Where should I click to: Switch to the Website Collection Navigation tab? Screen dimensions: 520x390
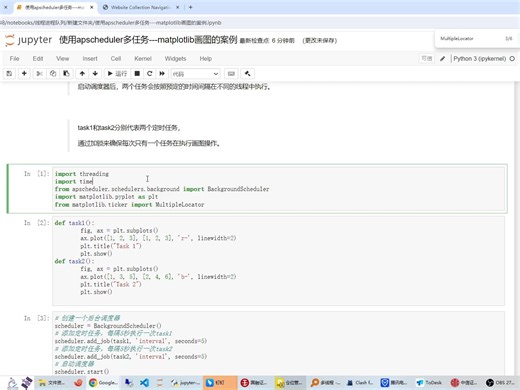[141, 7]
